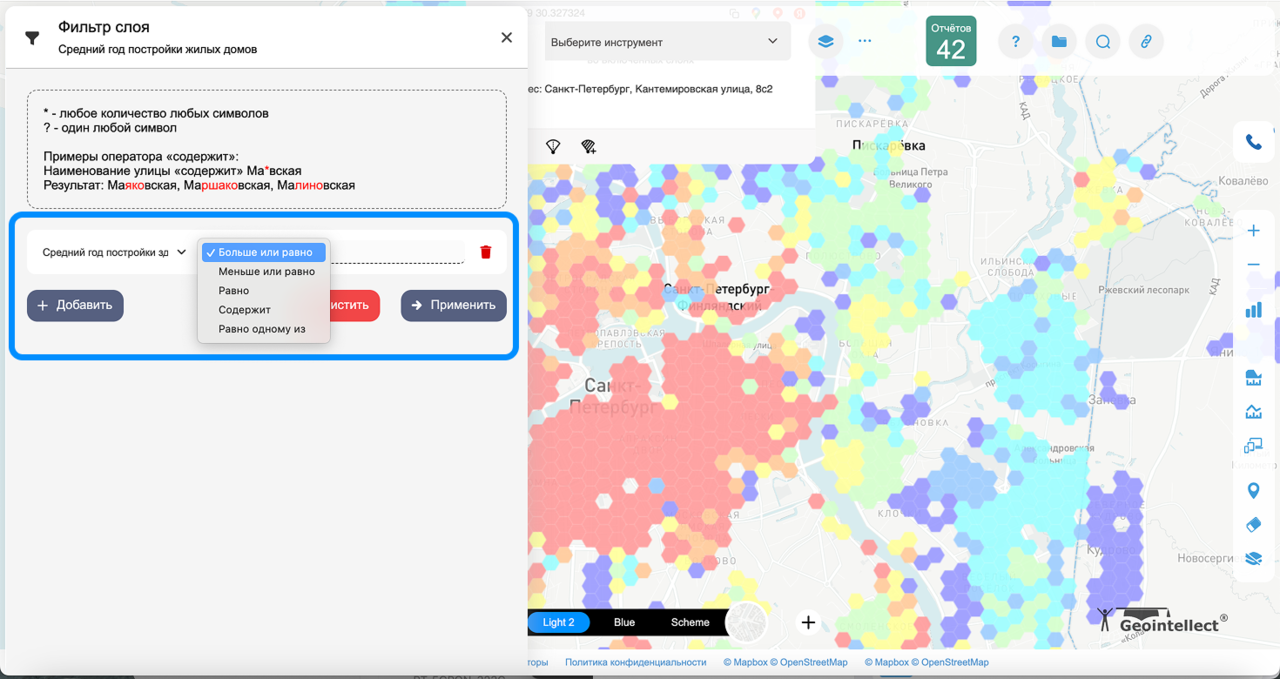Open the Средний год постройки field dropdown
This screenshot has height=679, width=1280.
(113, 252)
